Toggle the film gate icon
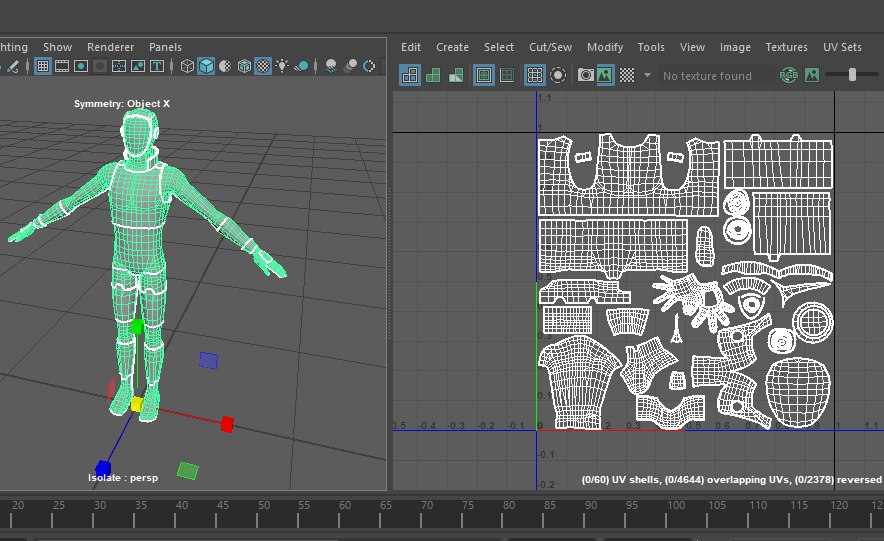Screen dimensions: 884x541 pos(62,66)
